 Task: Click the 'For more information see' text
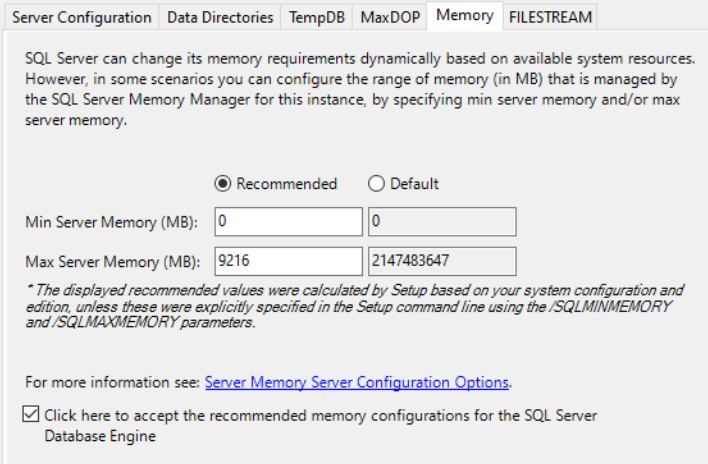pos(113,382)
